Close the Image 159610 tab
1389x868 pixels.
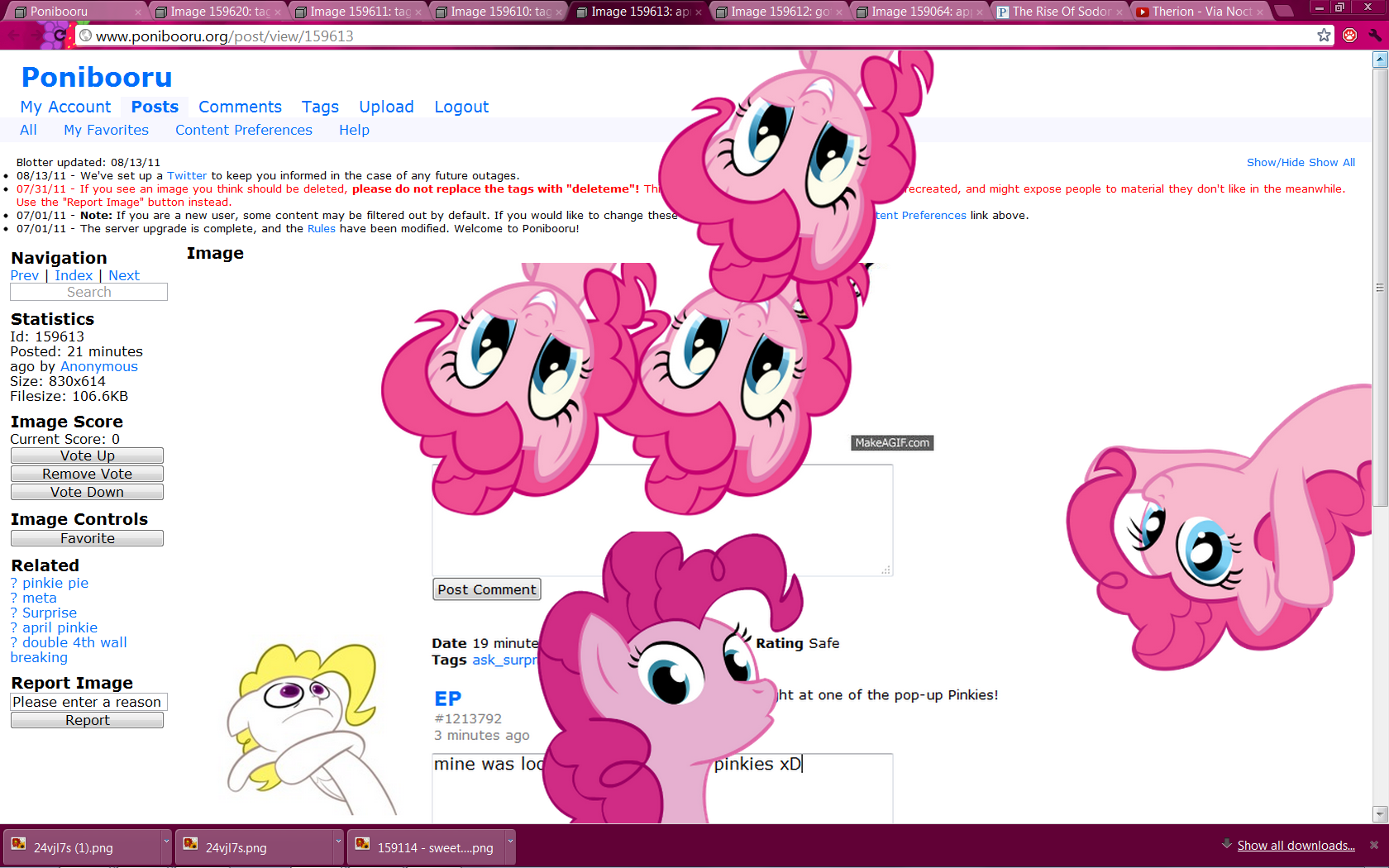pyautogui.click(x=559, y=12)
